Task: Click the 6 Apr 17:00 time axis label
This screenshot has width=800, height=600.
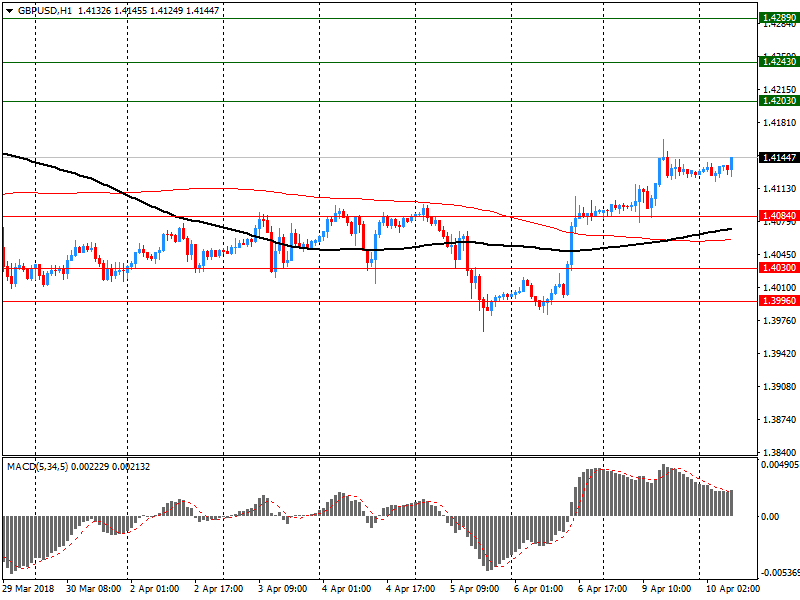Action: point(603,589)
